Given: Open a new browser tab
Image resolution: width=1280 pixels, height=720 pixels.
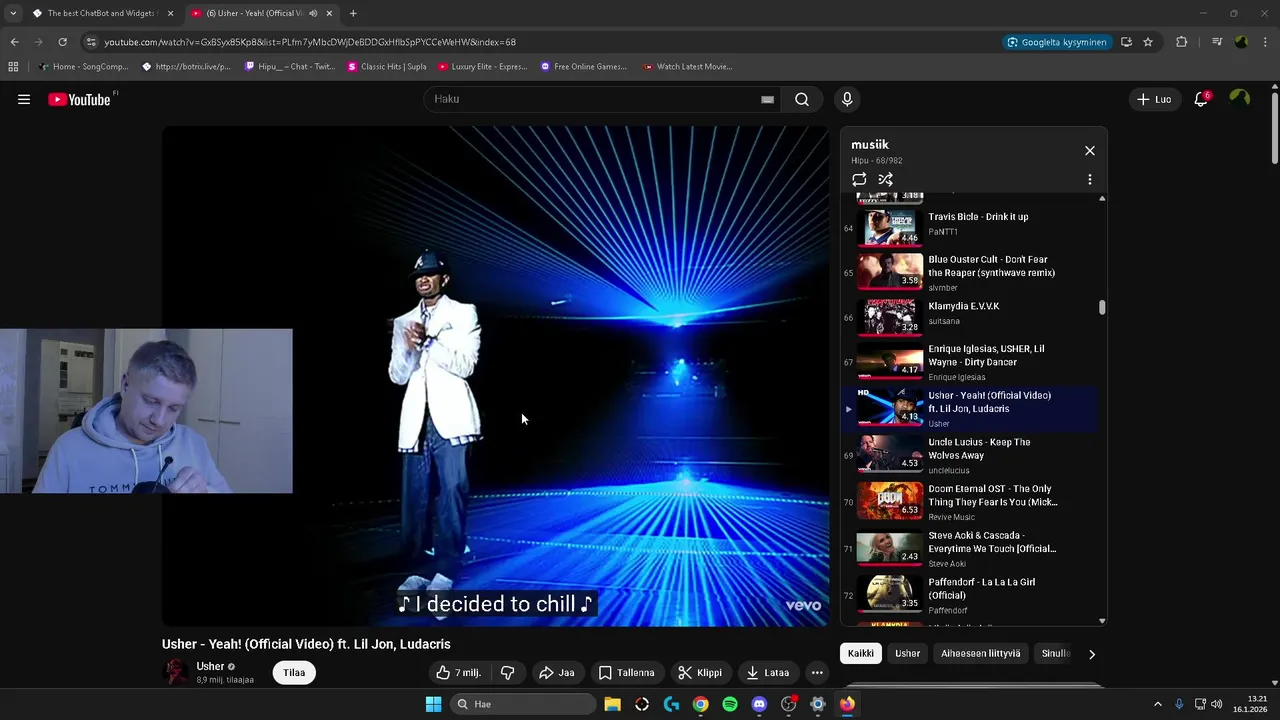Looking at the screenshot, I should [x=353, y=13].
